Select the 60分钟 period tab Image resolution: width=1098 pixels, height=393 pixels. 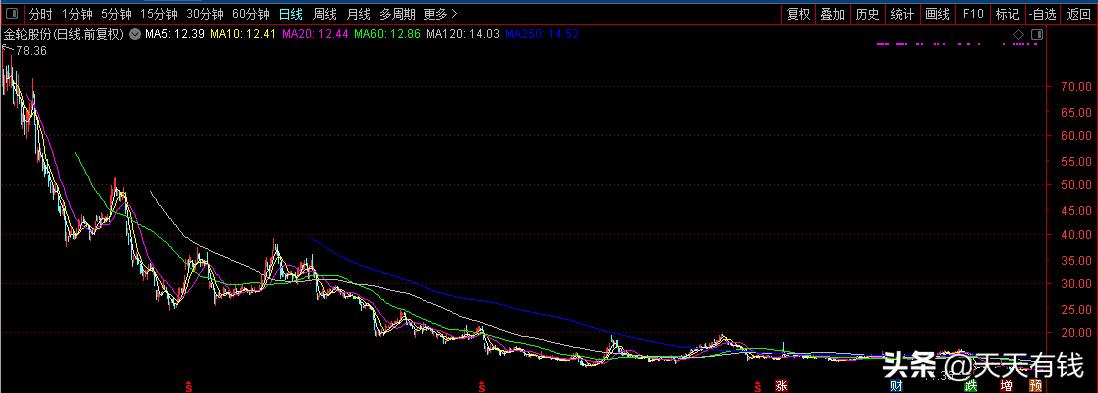coord(251,14)
